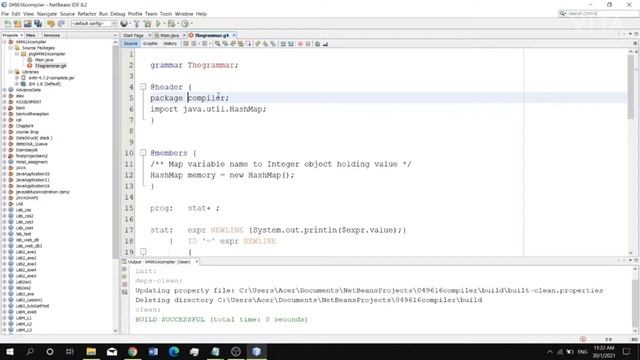Open the Run Project dropdown arrow
Screen dimensions: 640x360
[164, 24]
